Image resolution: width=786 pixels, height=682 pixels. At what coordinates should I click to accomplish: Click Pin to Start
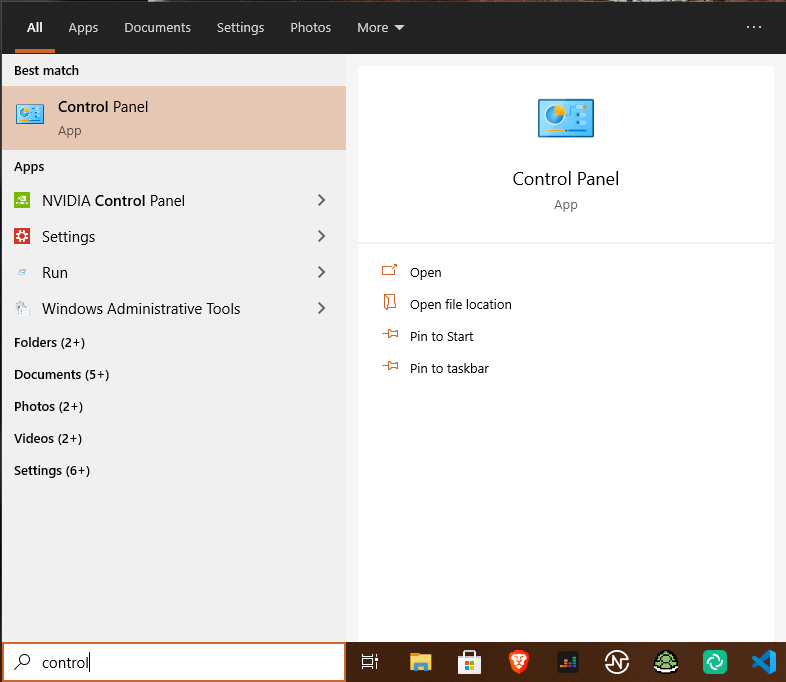442,337
